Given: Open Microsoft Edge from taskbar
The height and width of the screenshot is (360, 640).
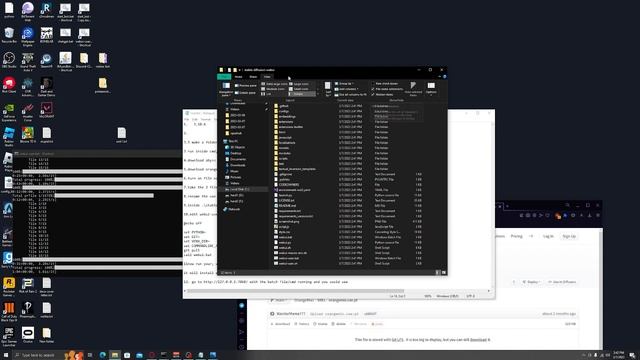Looking at the screenshot, I should point(102,355).
